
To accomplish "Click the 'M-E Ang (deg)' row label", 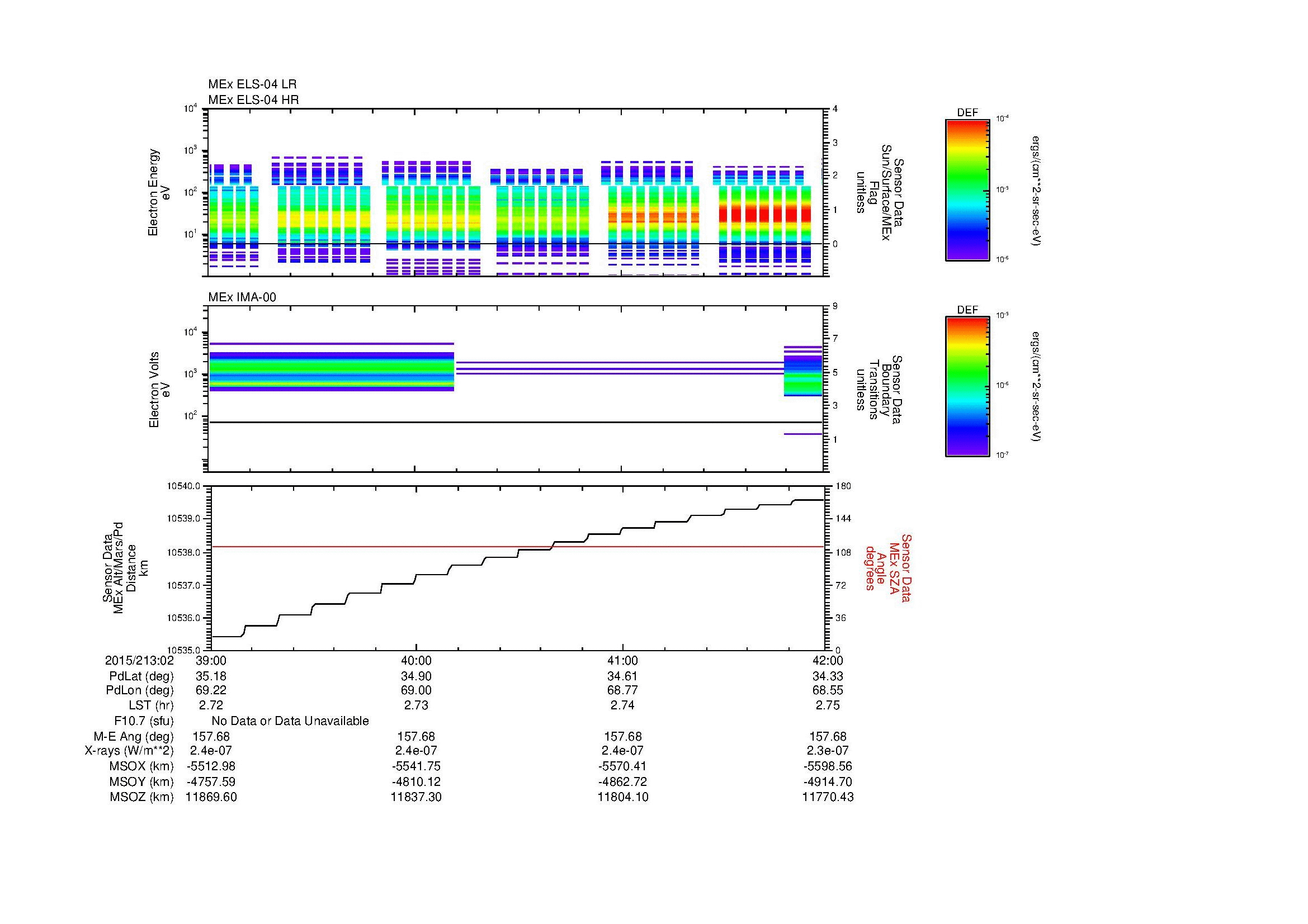I will pyautogui.click(x=134, y=736).
